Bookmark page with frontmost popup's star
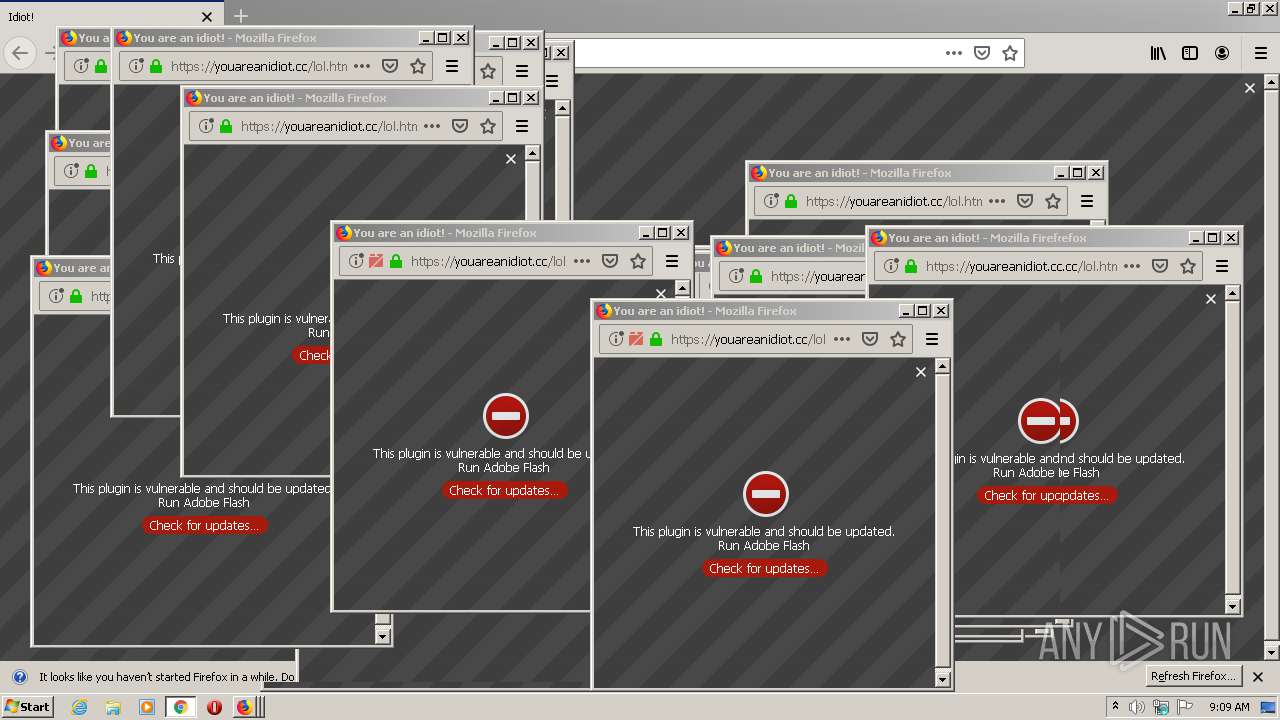The width and height of the screenshot is (1280, 720). (898, 339)
